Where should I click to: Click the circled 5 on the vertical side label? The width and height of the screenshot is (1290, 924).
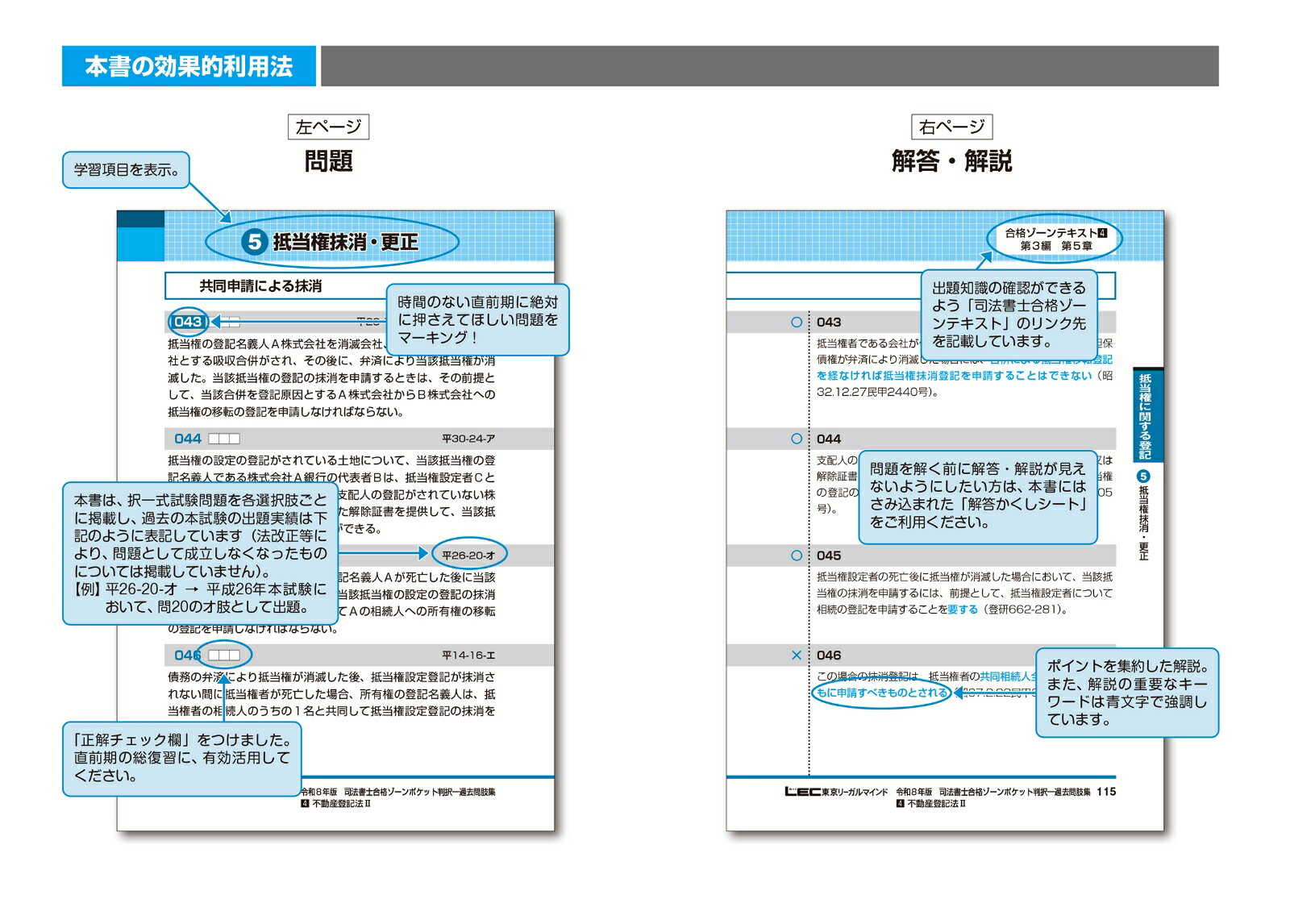[1143, 477]
